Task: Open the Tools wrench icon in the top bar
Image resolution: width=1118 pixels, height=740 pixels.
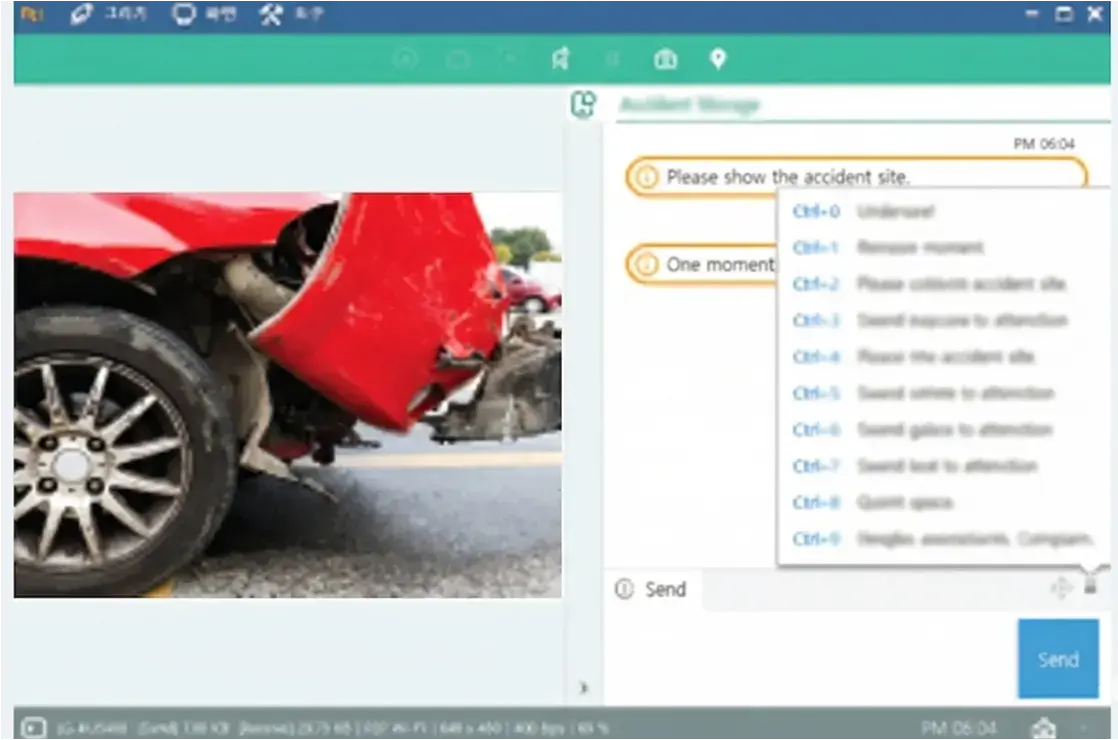Action: pyautogui.click(x=268, y=15)
